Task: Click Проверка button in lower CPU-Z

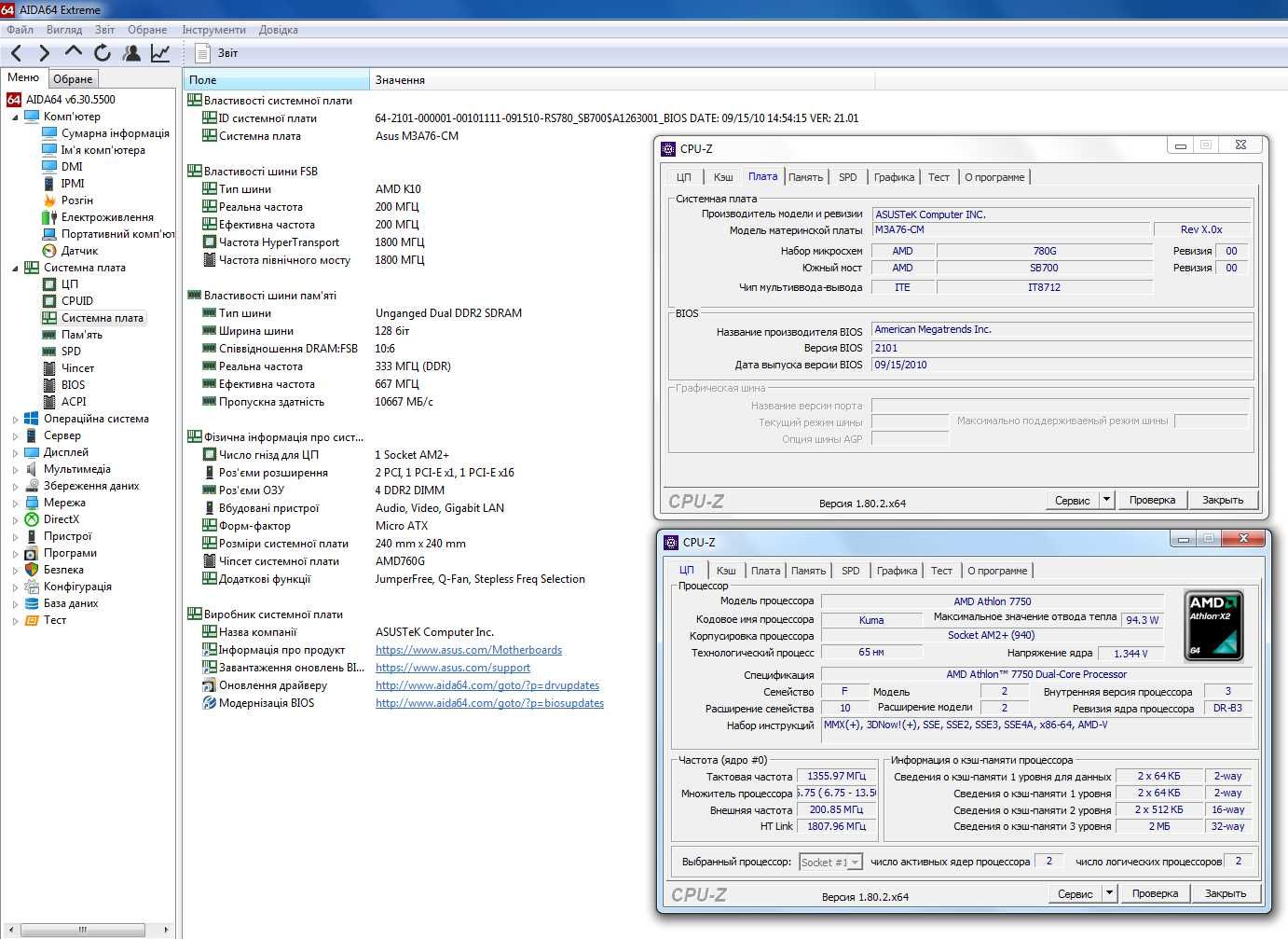Action: tap(1155, 893)
